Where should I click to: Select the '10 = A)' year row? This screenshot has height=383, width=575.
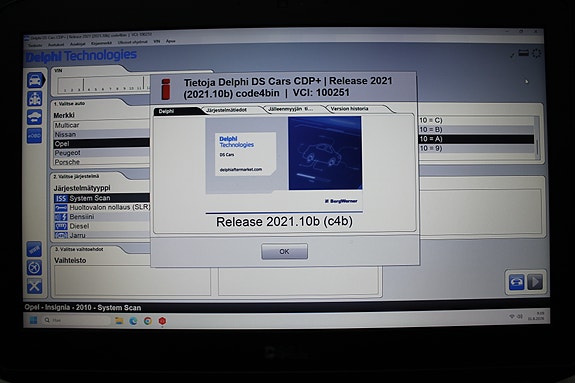tap(476, 139)
